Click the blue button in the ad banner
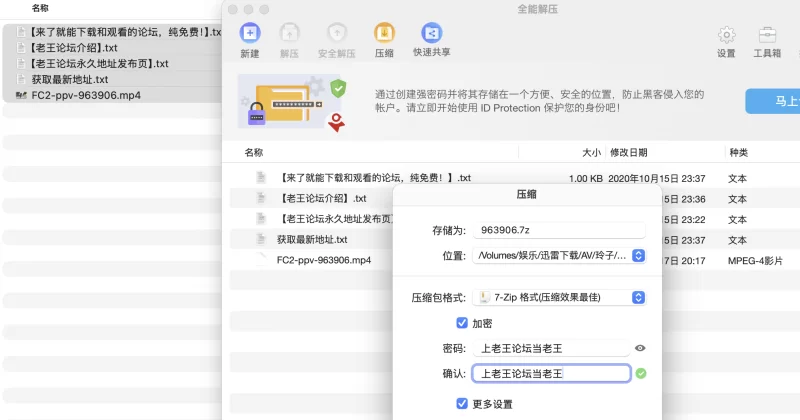 click(773, 101)
